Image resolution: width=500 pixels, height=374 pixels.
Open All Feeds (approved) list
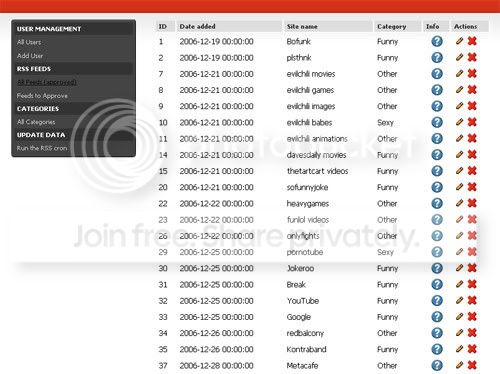[47, 82]
